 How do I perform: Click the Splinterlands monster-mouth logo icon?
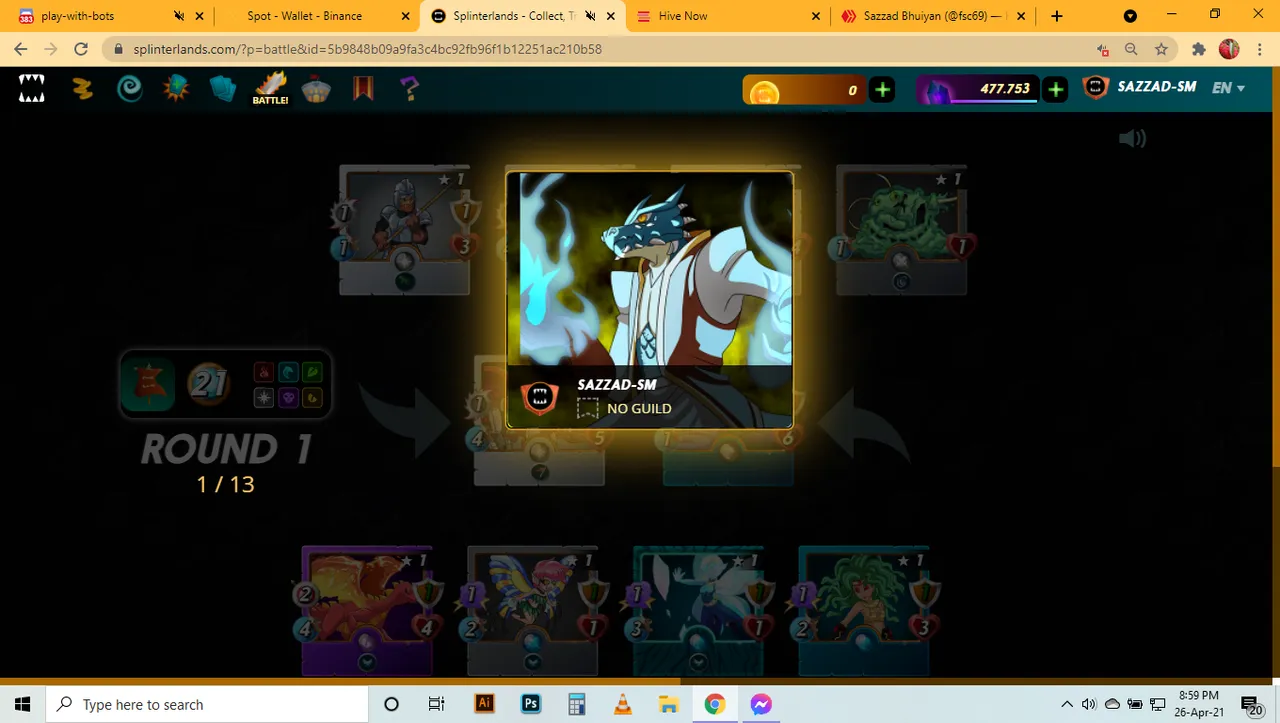pyautogui.click(x=32, y=88)
